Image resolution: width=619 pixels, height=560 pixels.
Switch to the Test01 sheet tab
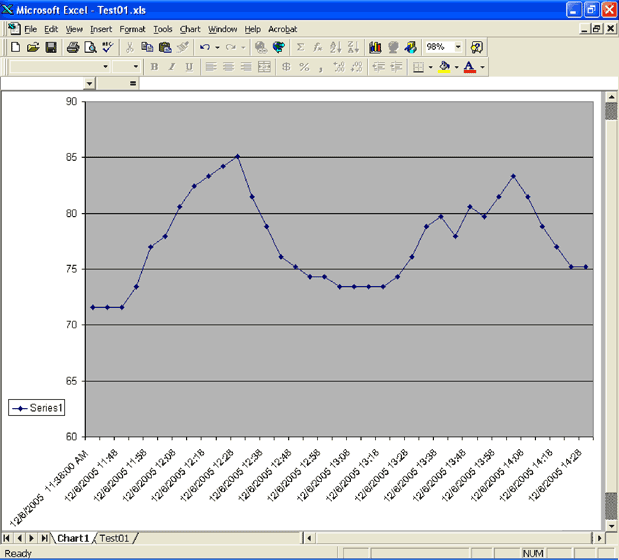[x=116, y=538]
